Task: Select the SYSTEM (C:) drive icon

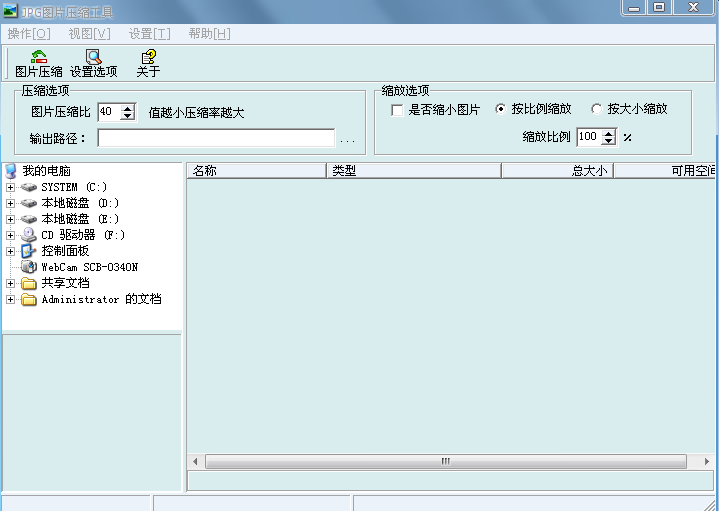Action: (29, 187)
